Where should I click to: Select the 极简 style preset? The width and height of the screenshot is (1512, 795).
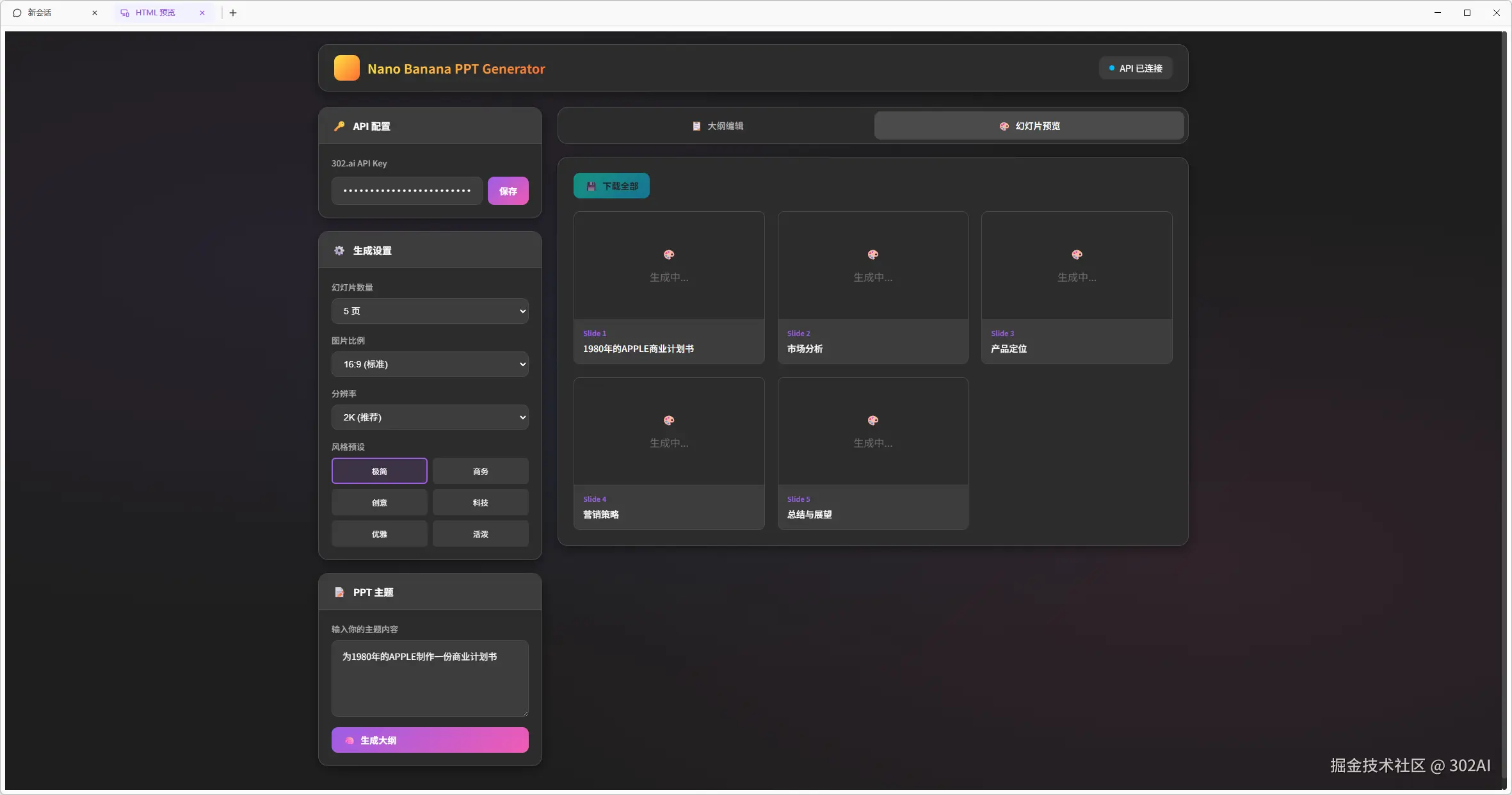click(x=379, y=471)
